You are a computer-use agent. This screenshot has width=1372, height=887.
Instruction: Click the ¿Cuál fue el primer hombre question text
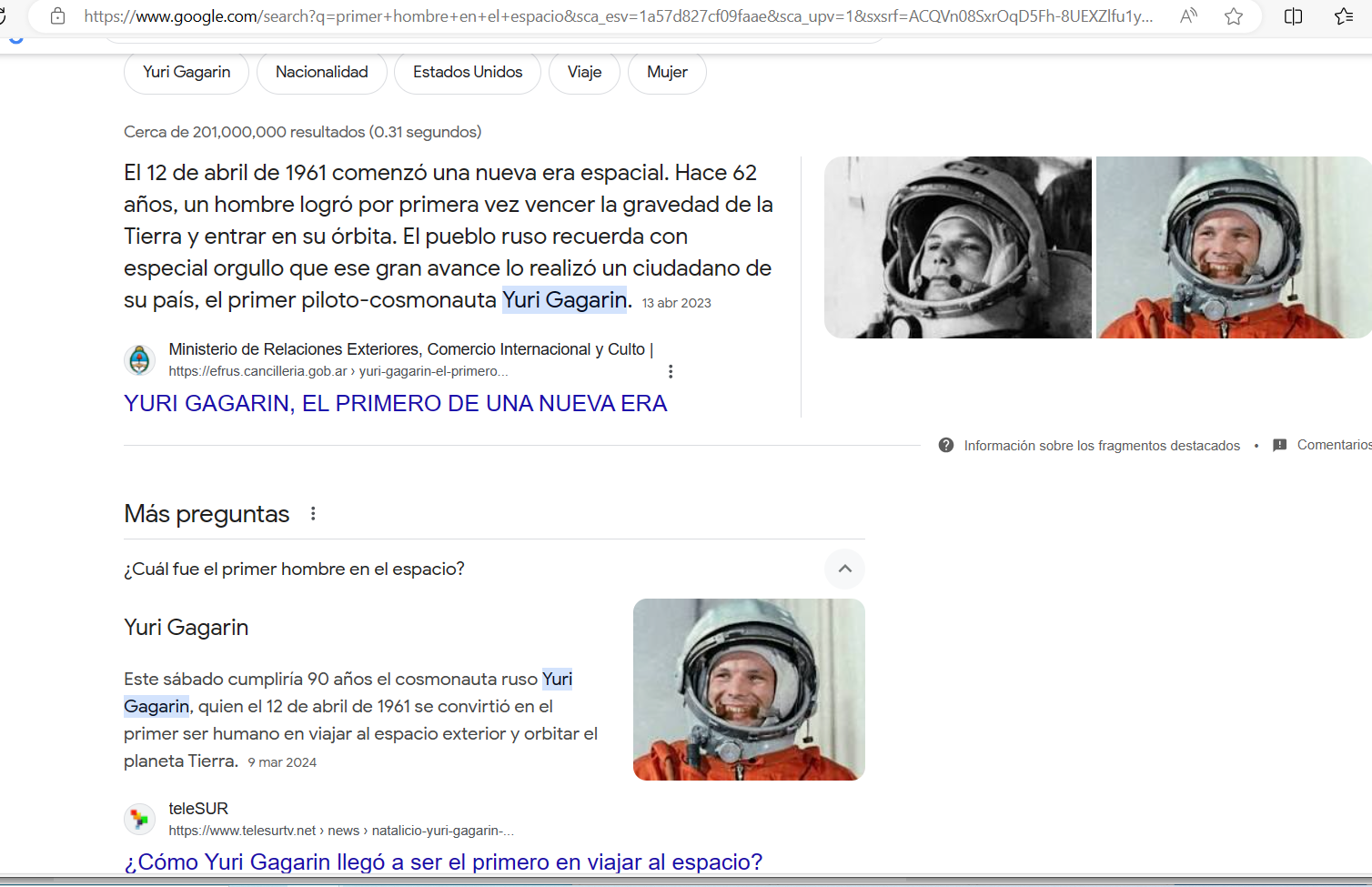pos(294,569)
